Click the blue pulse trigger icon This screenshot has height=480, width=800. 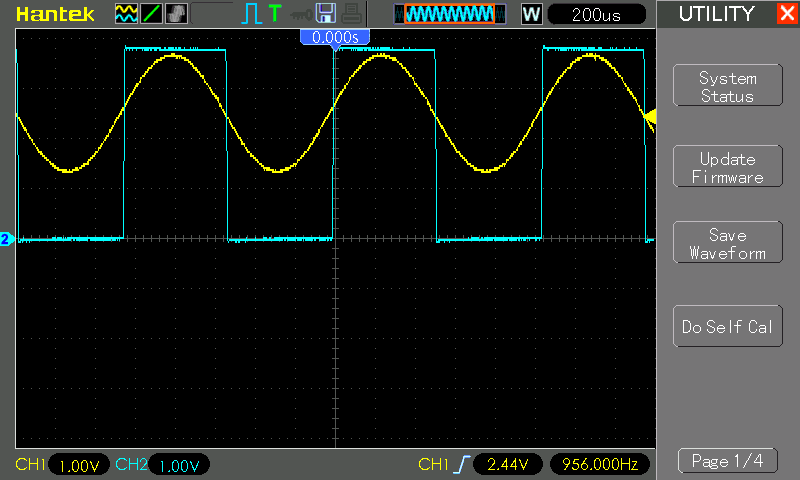[x=251, y=14]
